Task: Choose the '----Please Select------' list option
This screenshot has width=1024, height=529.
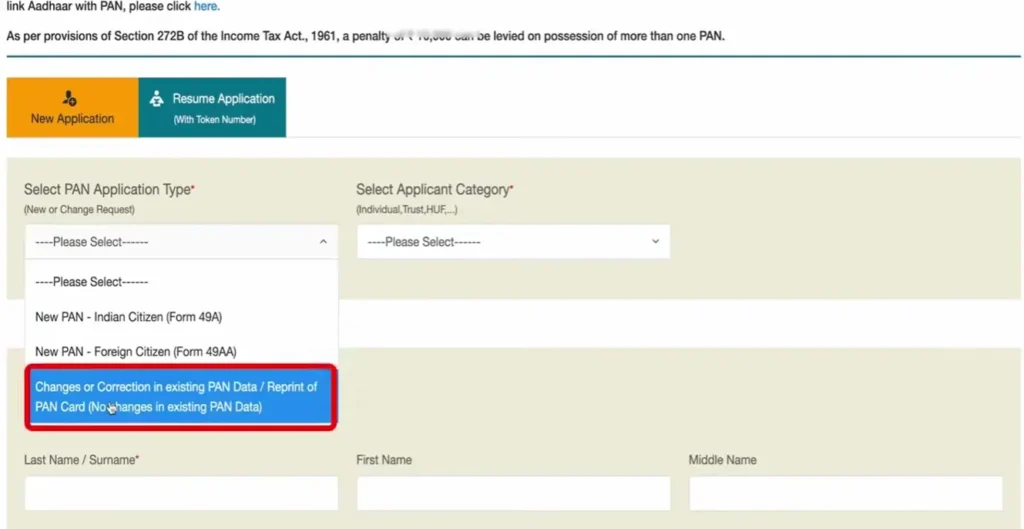Action: [92, 282]
